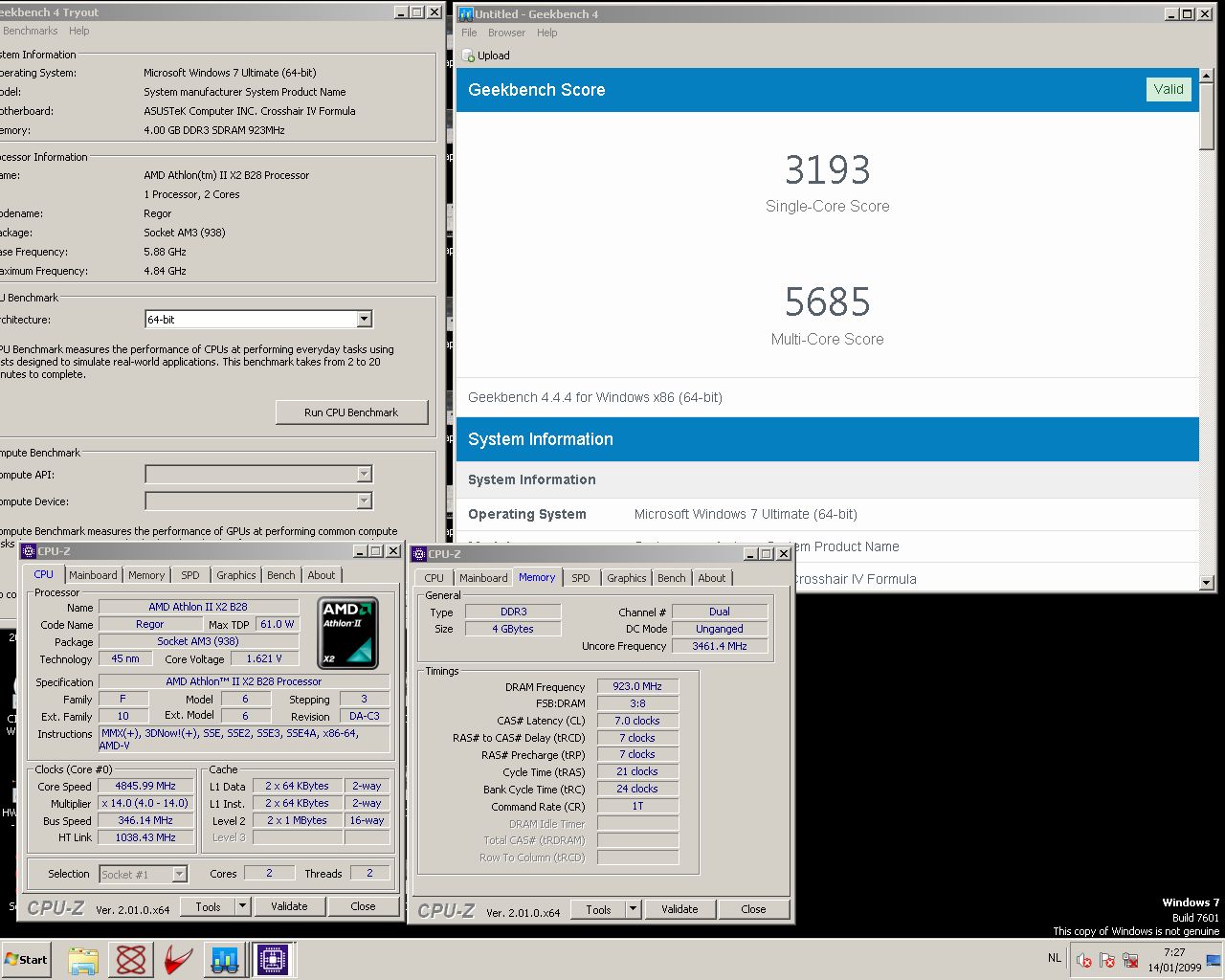Click the Geekbench icon in Untitled window title bar
The height and width of the screenshot is (980, 1225).
pos(466,13)
